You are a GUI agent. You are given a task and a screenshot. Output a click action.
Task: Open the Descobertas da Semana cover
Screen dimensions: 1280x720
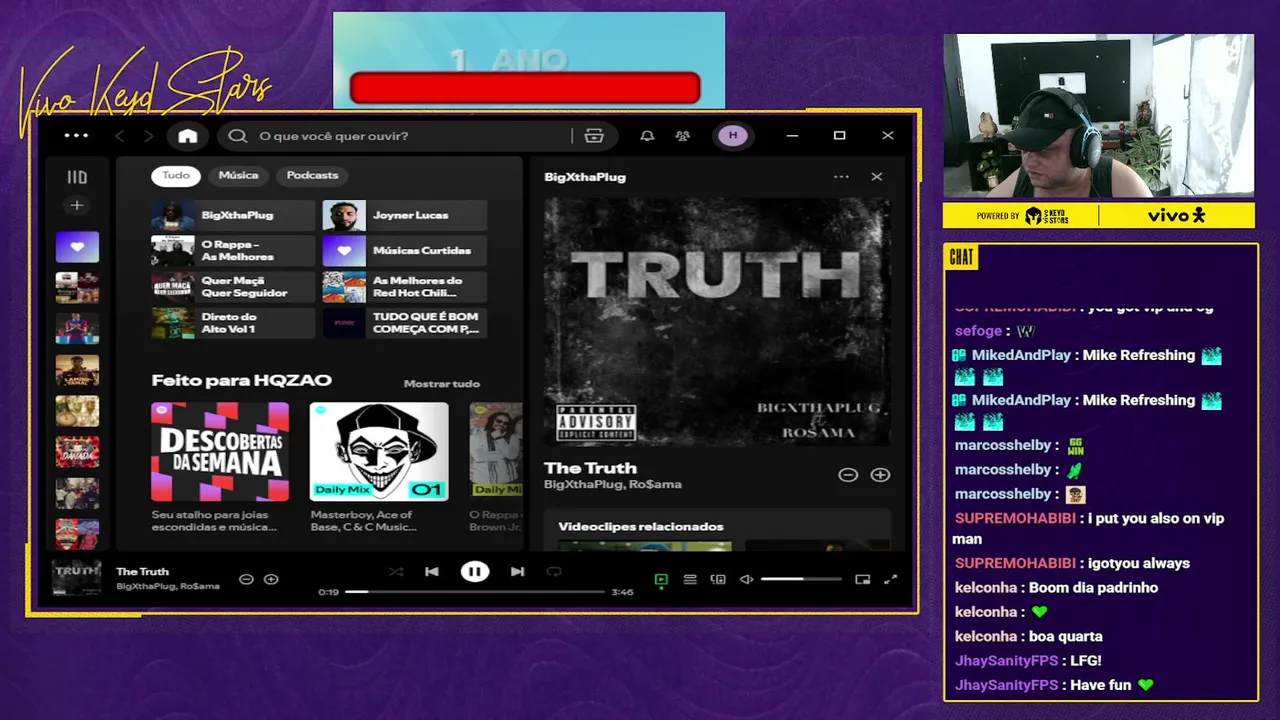220,452
